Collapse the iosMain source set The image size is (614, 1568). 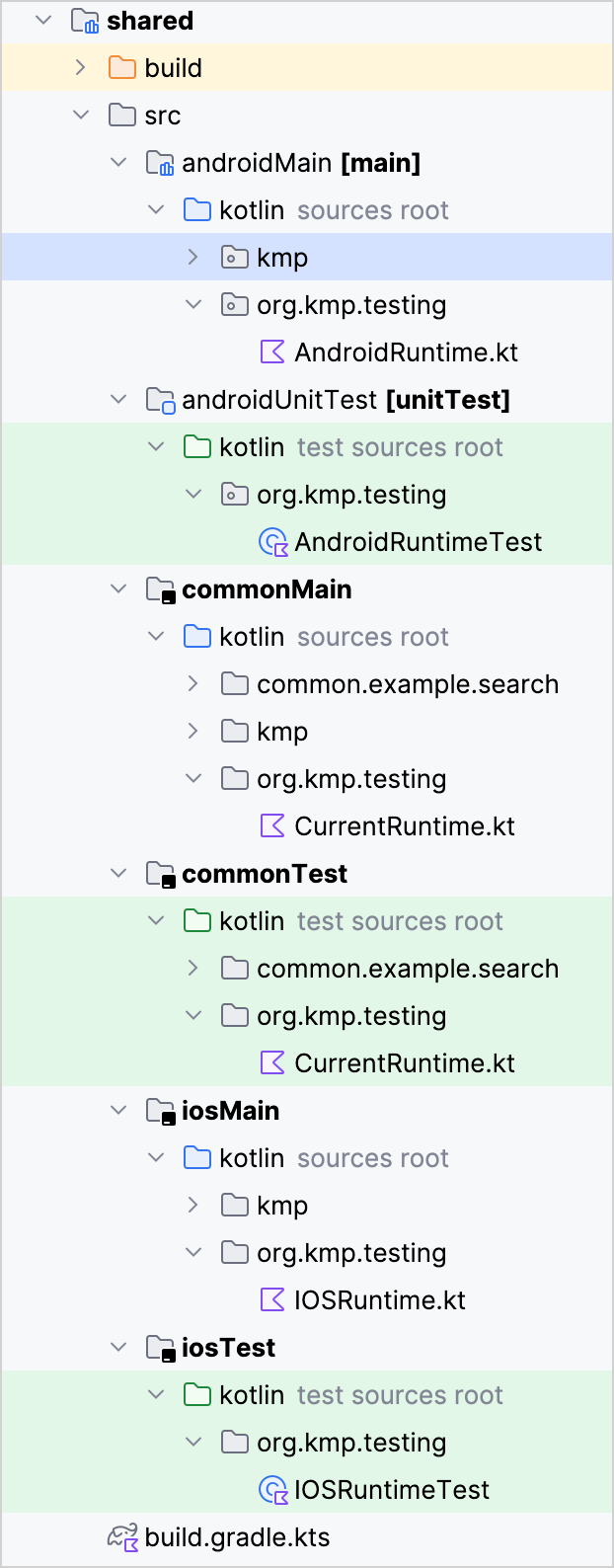[x=118, y=1111]
